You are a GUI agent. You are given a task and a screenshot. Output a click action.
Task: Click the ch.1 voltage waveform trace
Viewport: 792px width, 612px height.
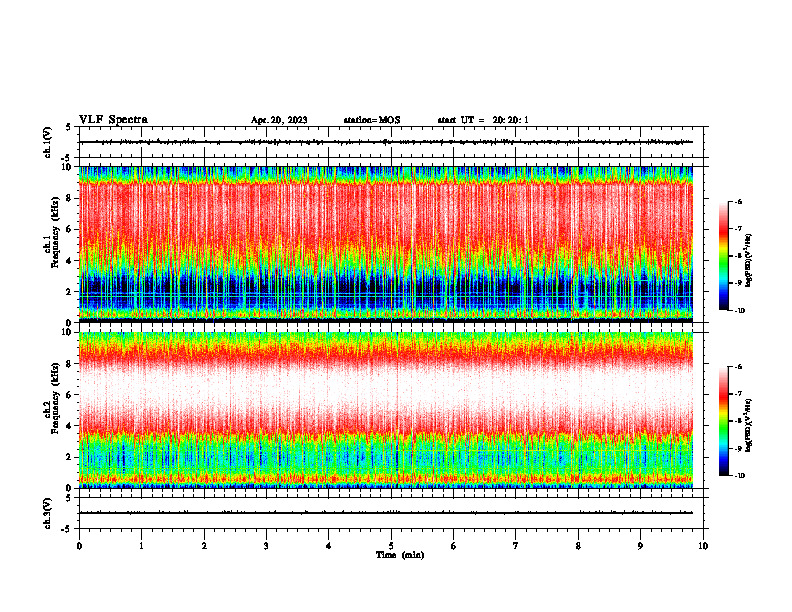coord(386,142)
